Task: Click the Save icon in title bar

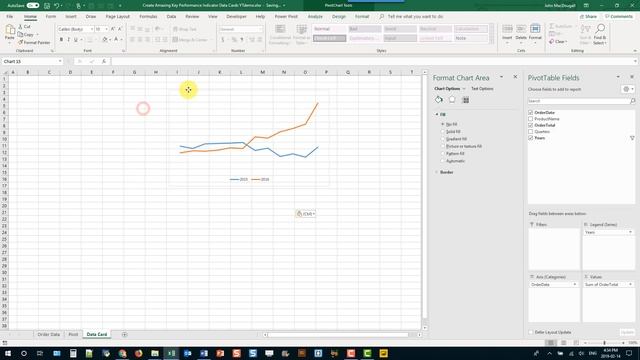Action: [47, 6]
